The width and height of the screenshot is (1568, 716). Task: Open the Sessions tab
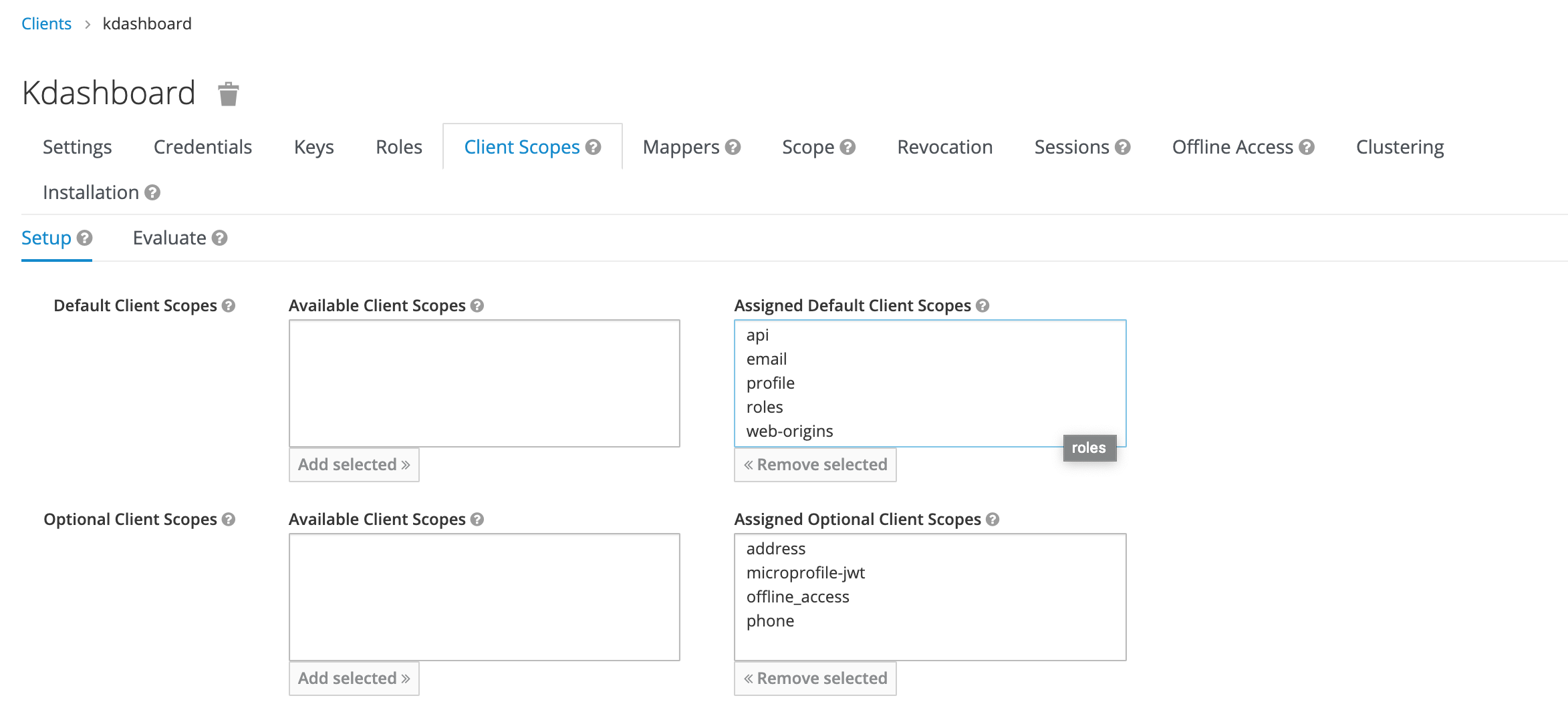click(x=1073, y=147)
